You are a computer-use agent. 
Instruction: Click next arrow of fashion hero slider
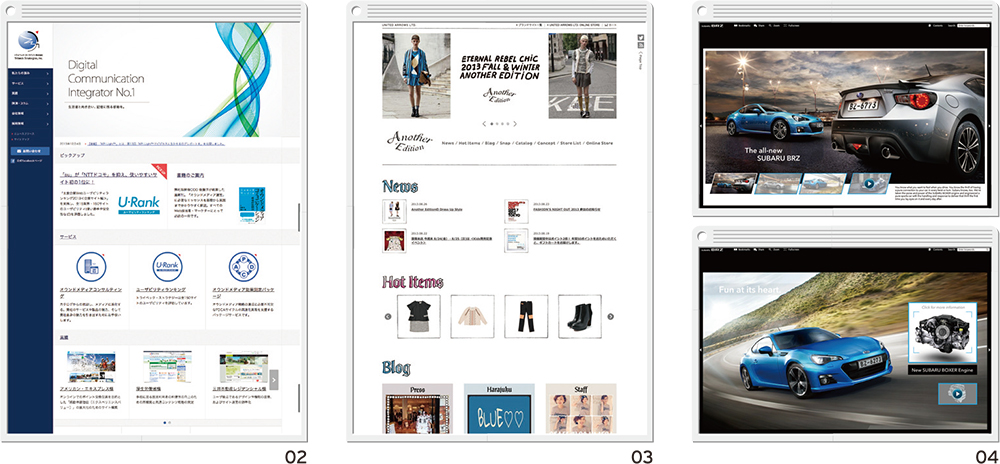[515, 124]
